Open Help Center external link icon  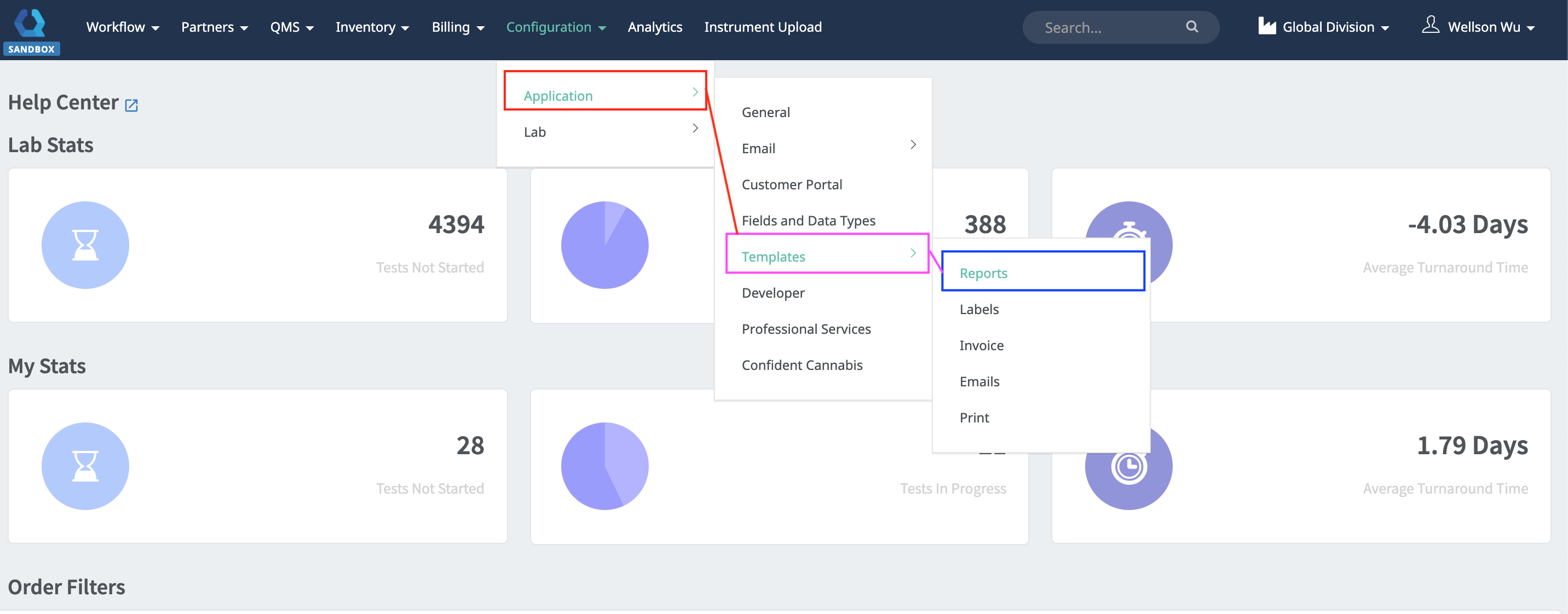coord(131,105)
